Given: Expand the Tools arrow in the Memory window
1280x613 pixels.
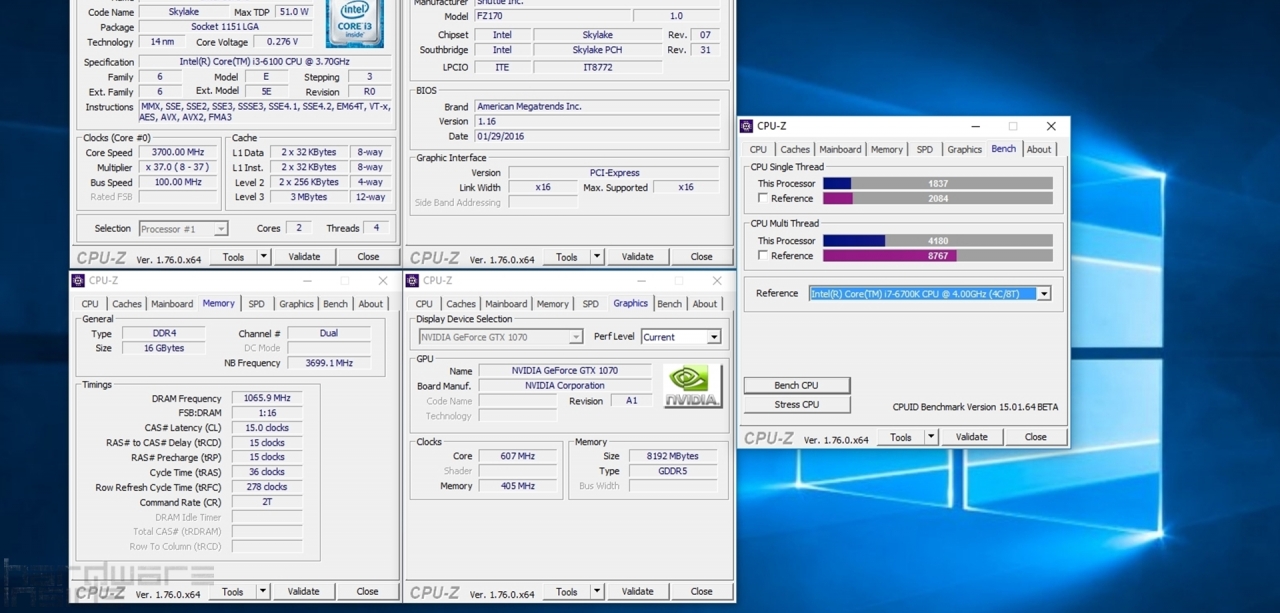Looking at the screenshot, I should (263, 592).
